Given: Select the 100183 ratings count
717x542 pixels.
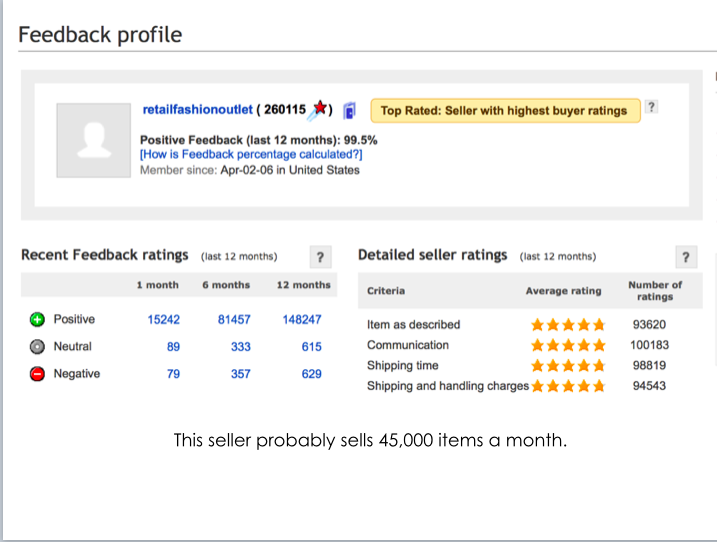Looking at the screenshot, I should 649,345.
